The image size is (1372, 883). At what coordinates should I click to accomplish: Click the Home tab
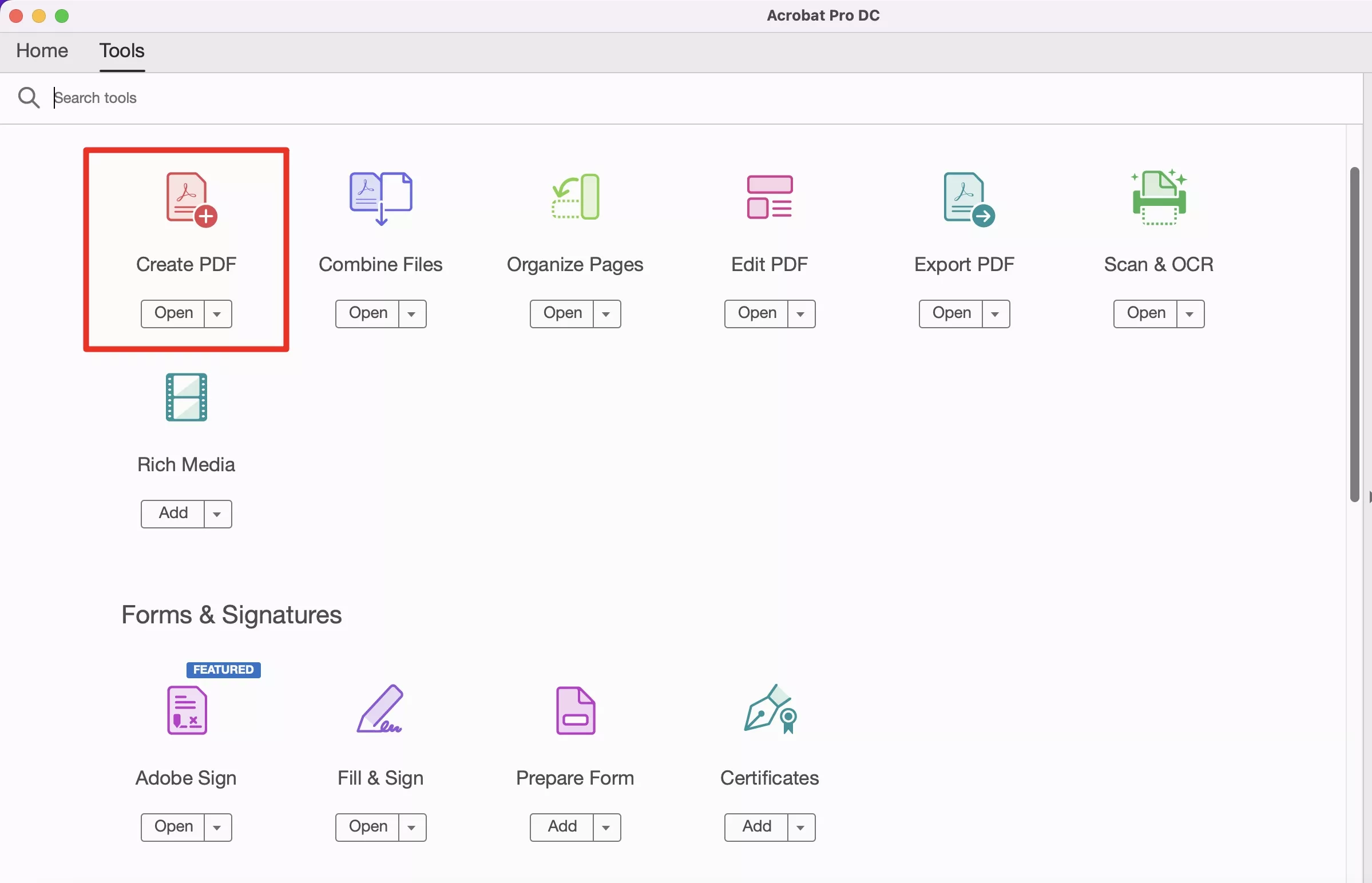[x=42, y=50]
